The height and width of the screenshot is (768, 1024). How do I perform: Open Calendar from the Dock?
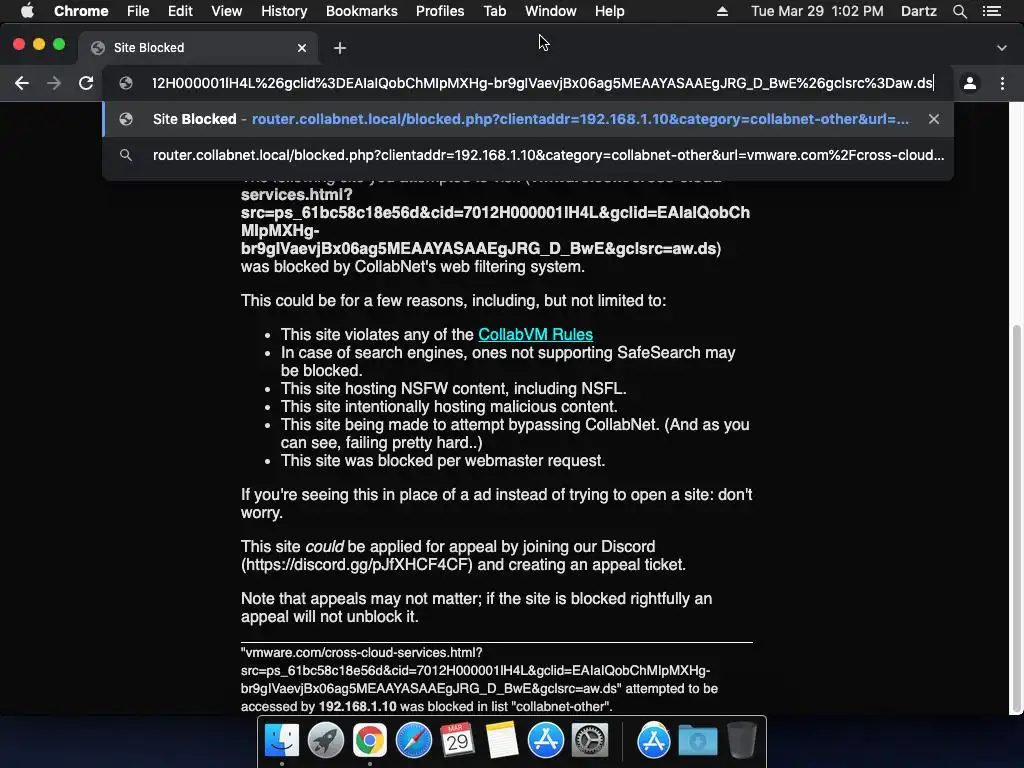(457, 741)
